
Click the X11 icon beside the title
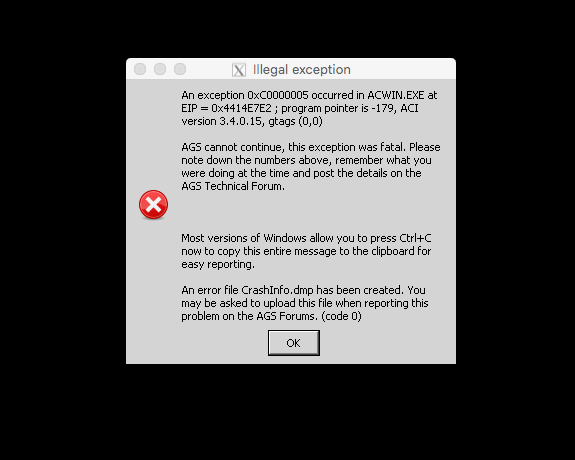pyautogui.click(x=239, y=70)
